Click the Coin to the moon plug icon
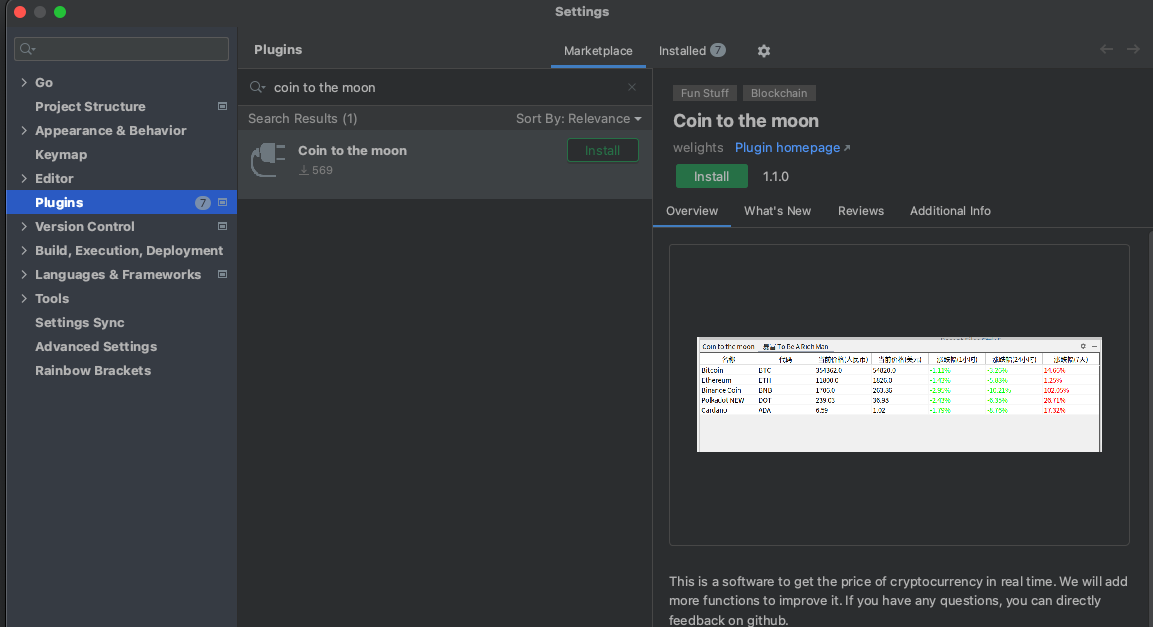Viewport: 1153px width, 627px height. coord(268,160)
